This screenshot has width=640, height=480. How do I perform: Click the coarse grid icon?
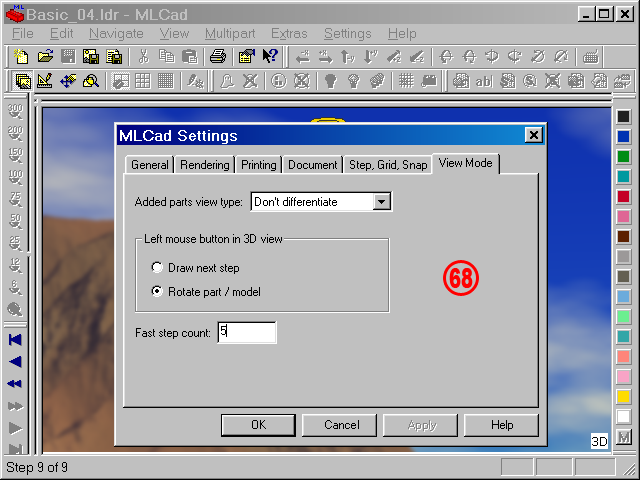click(x=143, y=80)
